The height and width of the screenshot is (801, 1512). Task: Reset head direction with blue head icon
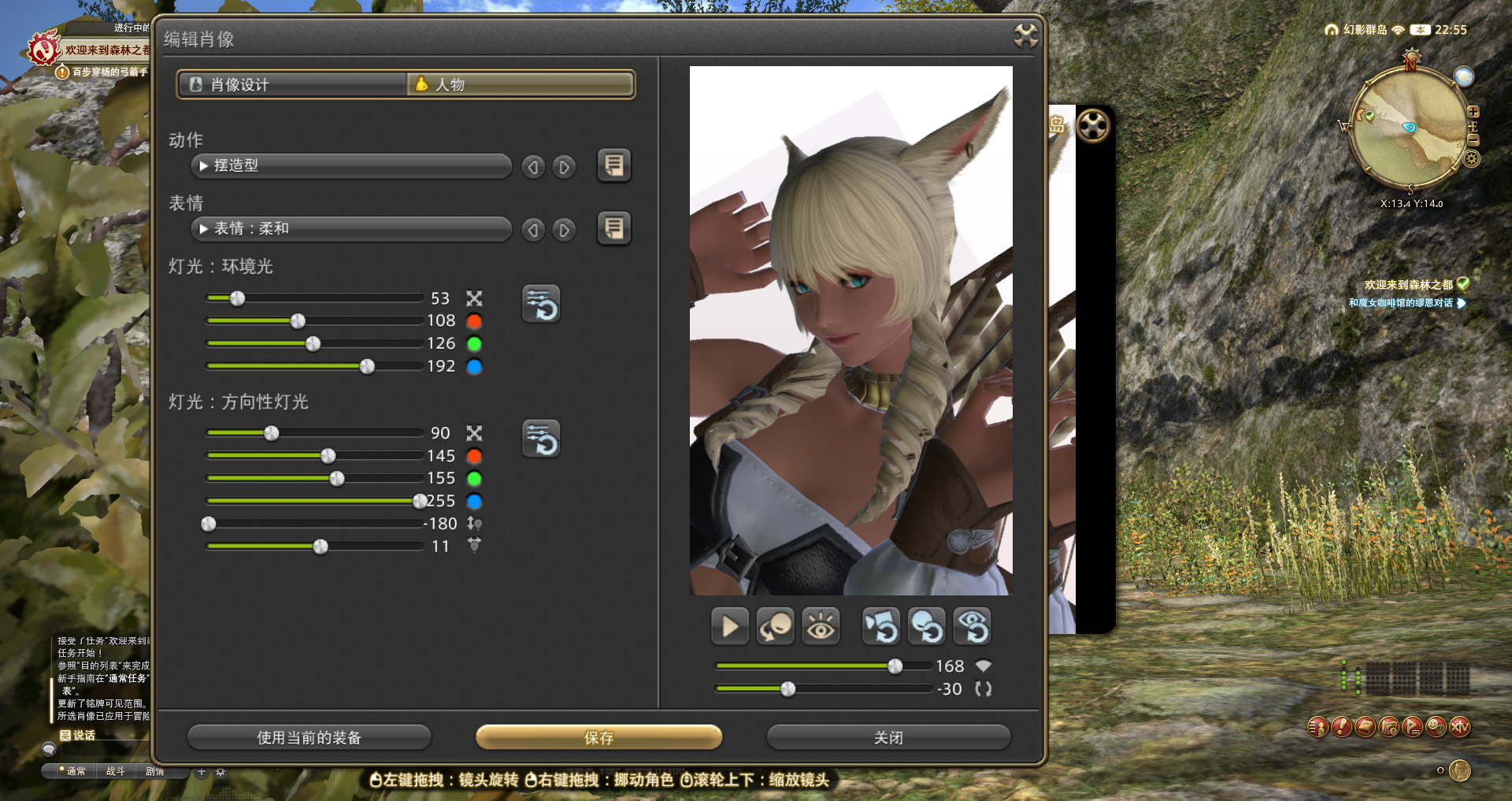coord(927,627)
